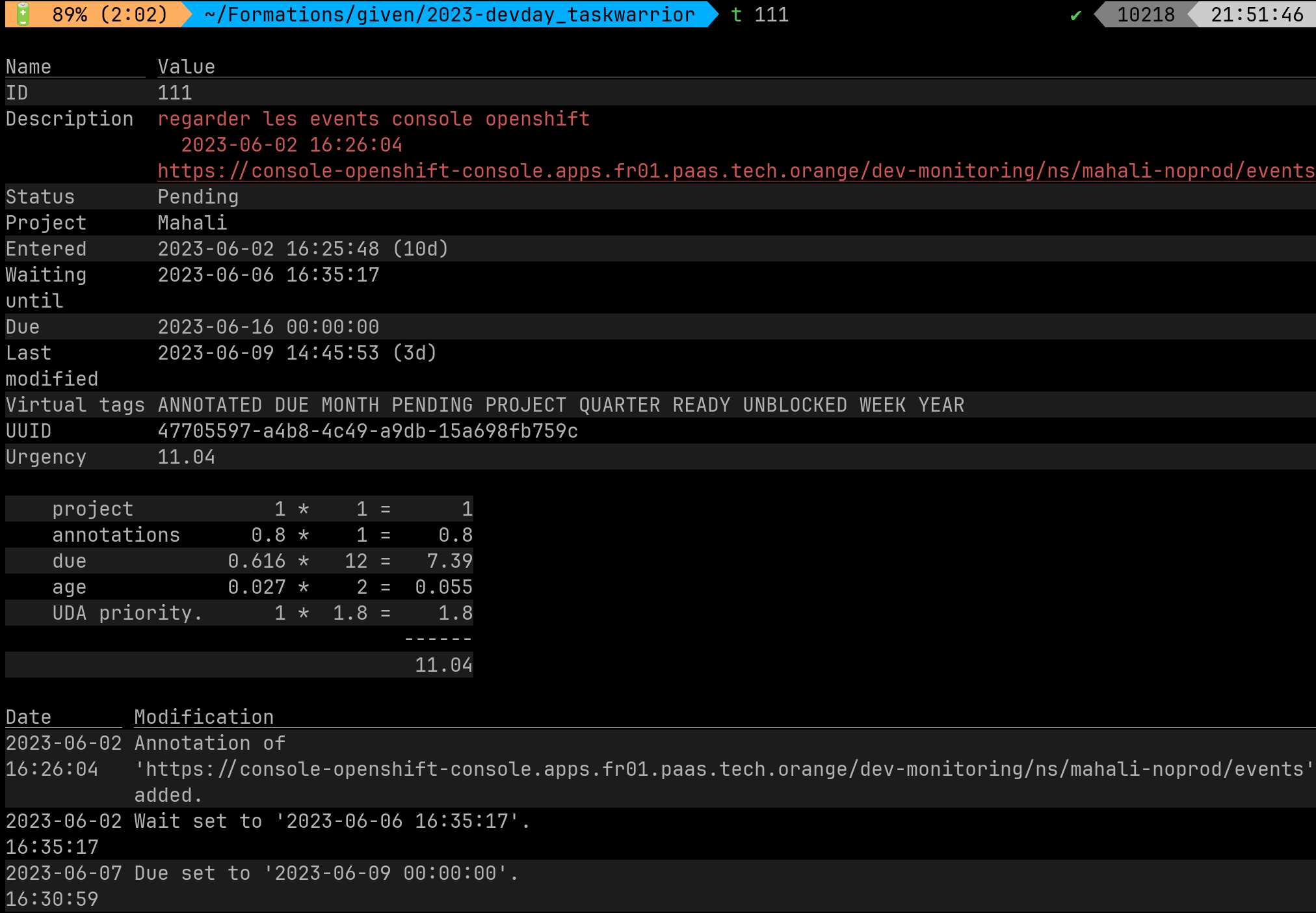Click the green checkmark status icon

(1075, 15)
